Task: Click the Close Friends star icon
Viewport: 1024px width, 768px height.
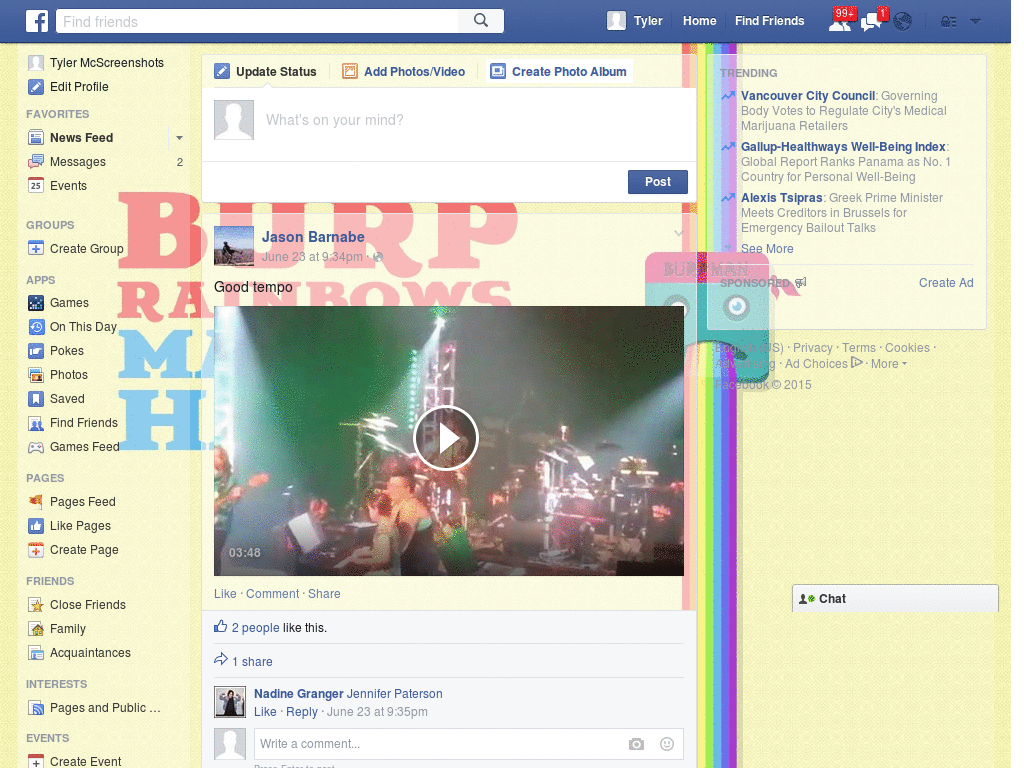Action: (36, 605)
